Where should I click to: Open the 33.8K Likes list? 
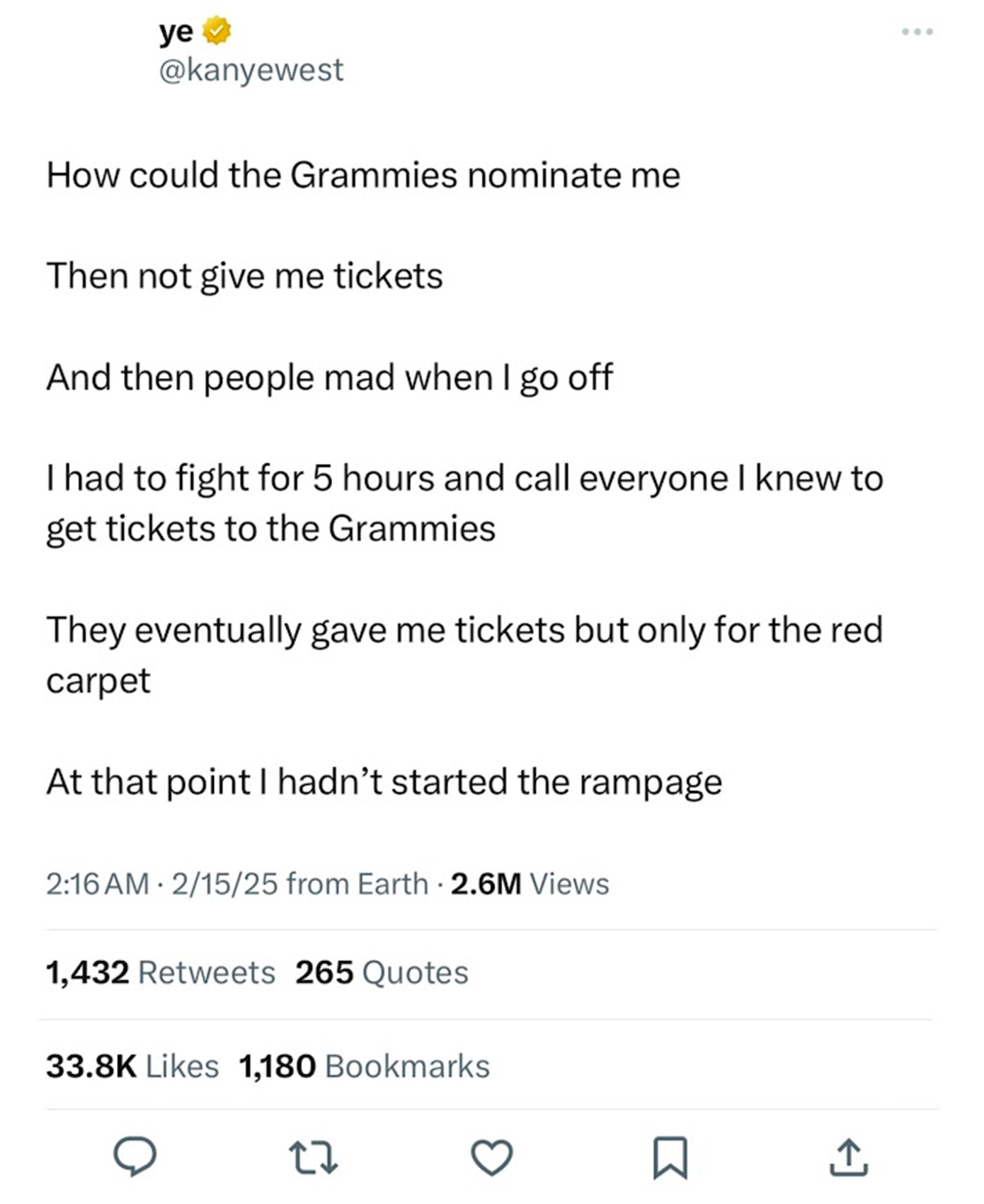point(132,1066)
